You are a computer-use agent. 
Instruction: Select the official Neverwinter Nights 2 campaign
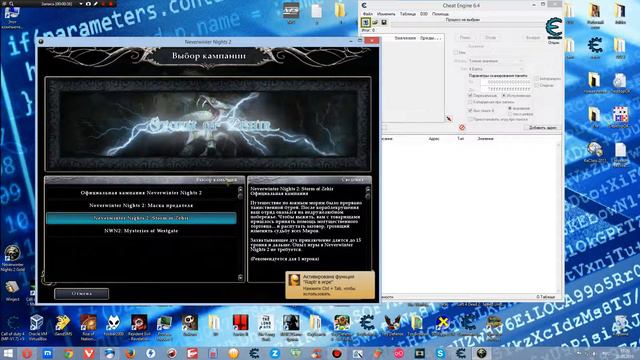pos(141,193)
